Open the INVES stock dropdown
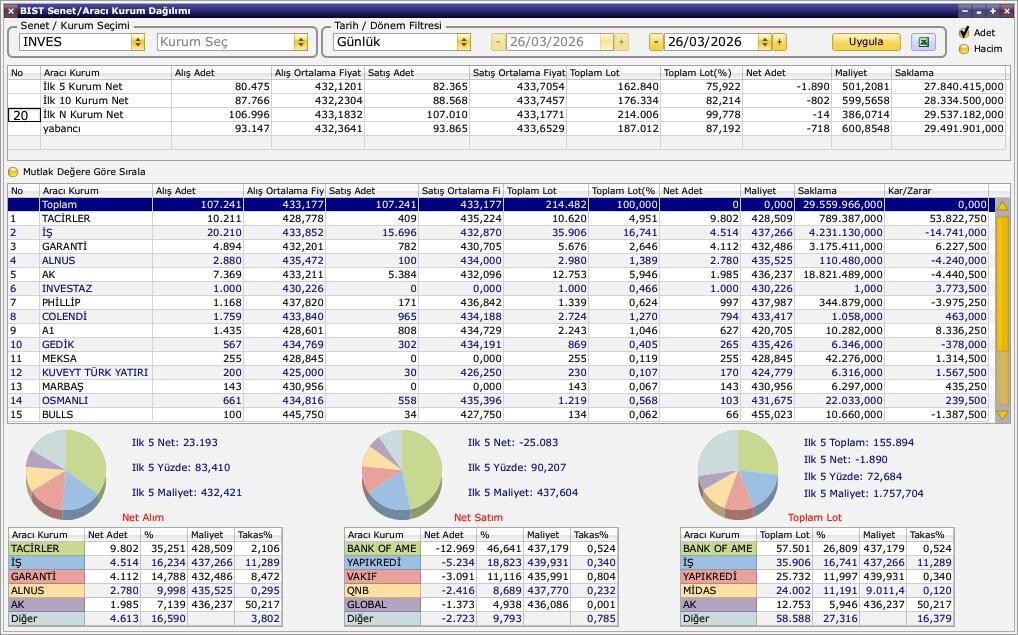Screen dimensions: 1018x635 pos(137,42)
